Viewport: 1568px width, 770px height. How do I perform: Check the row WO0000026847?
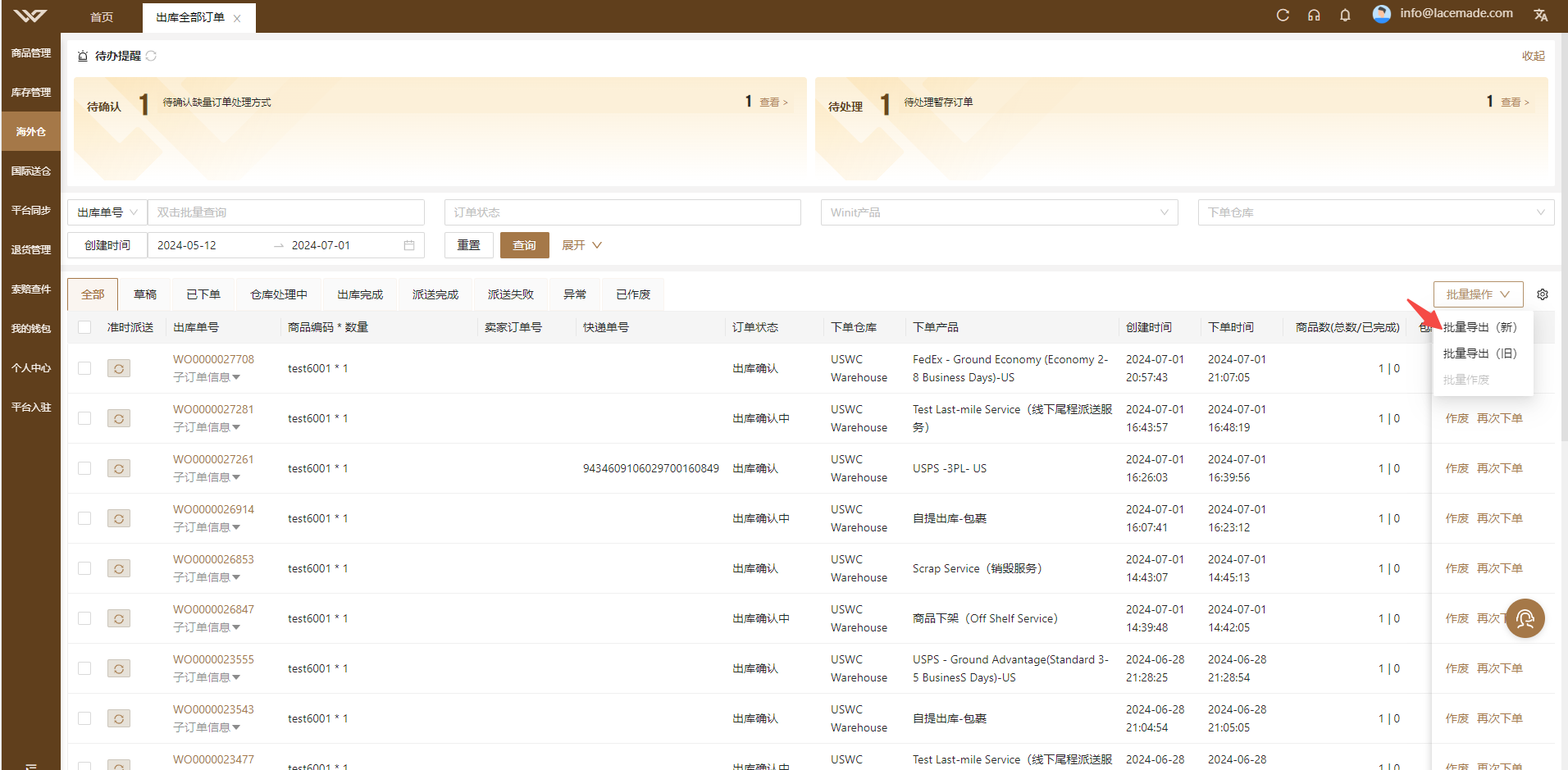click(84, 618)
